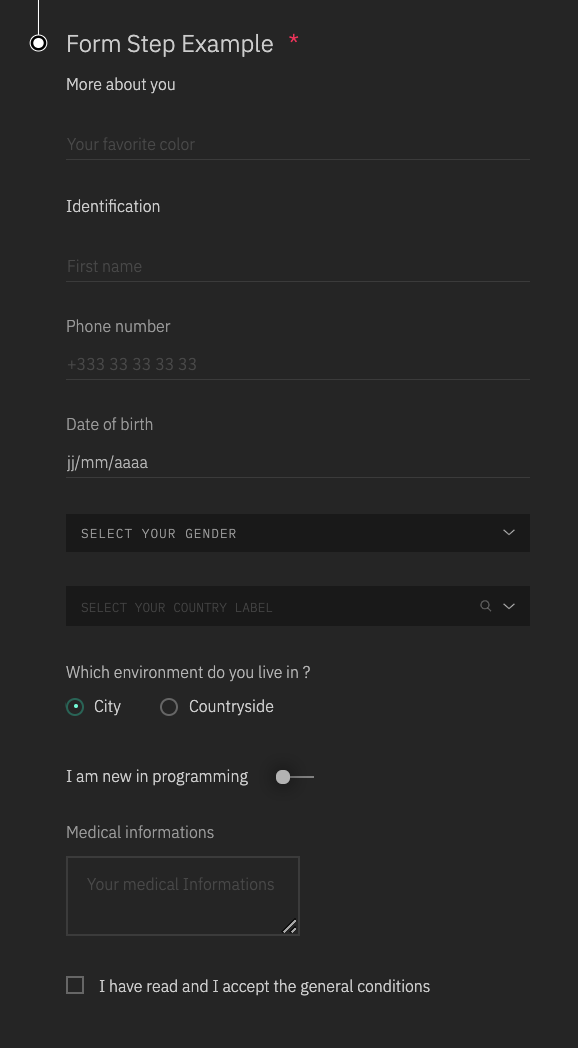
Task: Click inside the Medical informations textarea
Action: (x=182, y=896)
